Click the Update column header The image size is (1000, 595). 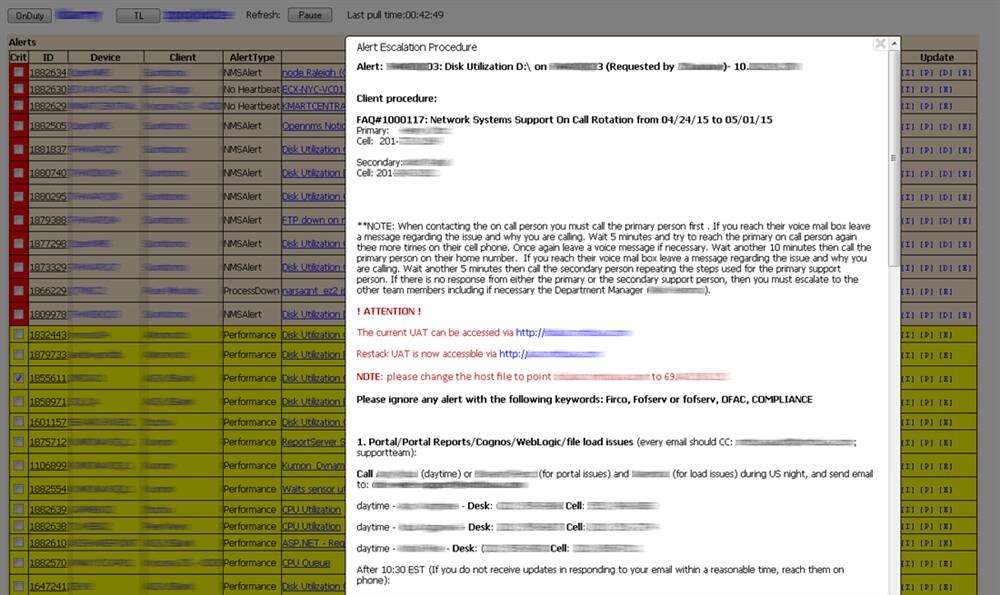pos(937,57)
